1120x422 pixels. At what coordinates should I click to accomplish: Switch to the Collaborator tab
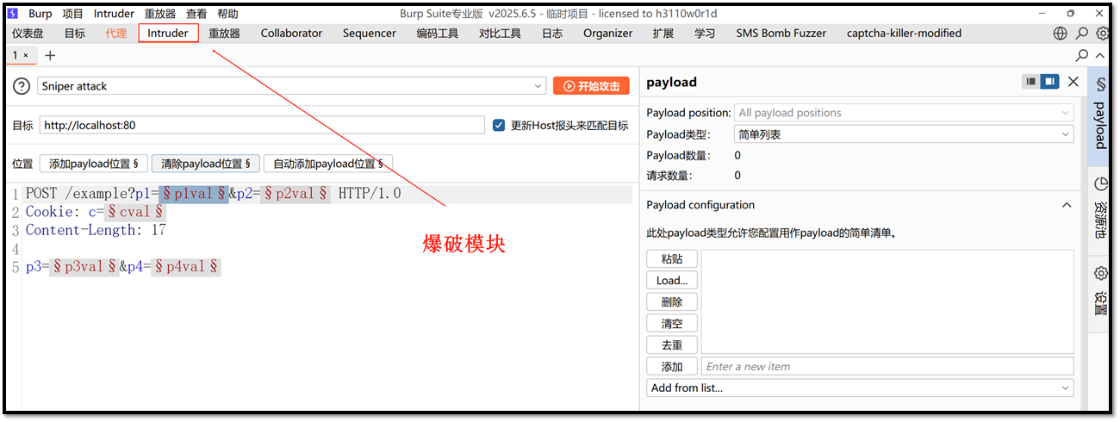coord(291,34)
